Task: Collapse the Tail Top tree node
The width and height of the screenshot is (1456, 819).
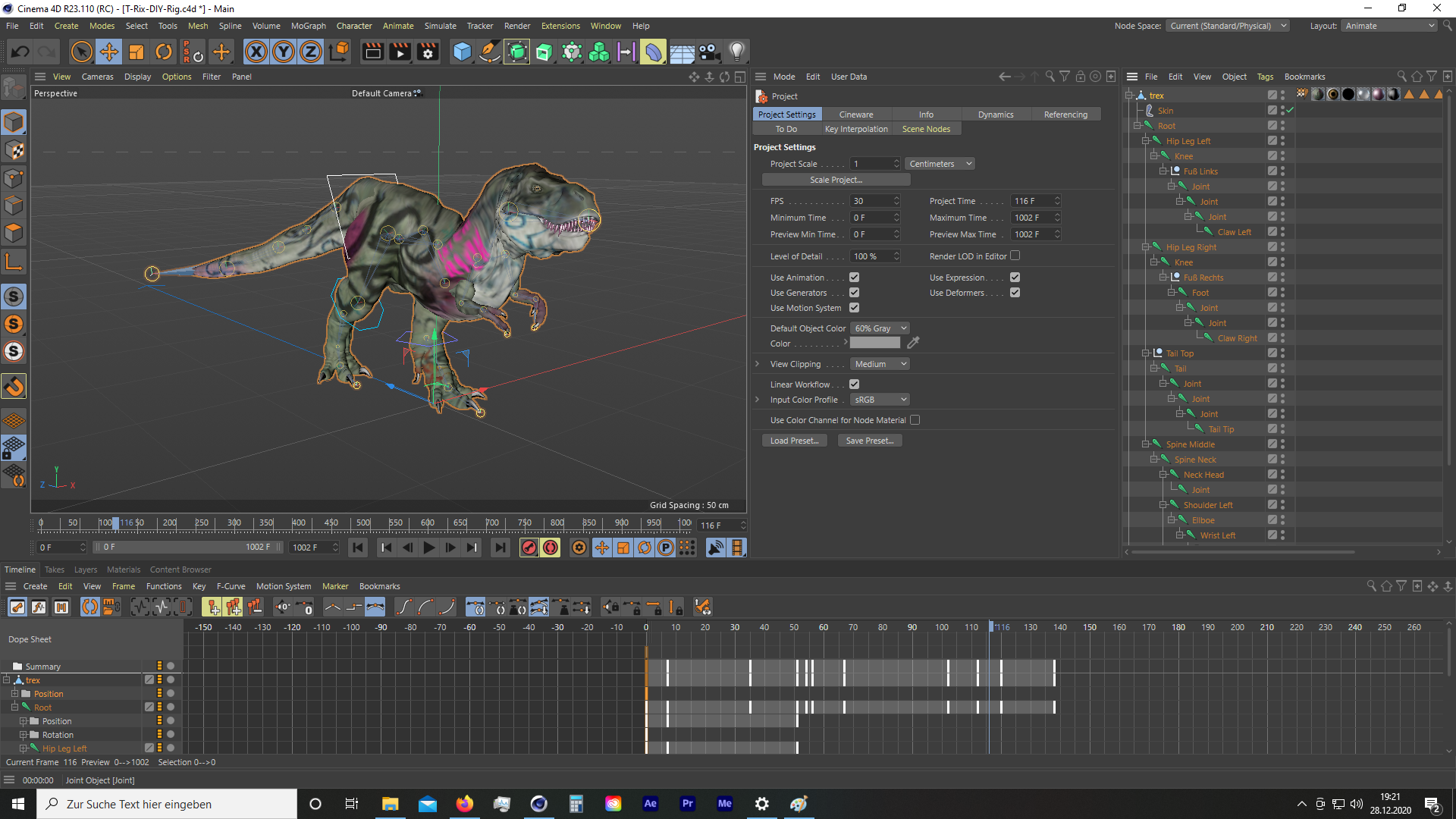Action: [x=1146, y=353]
